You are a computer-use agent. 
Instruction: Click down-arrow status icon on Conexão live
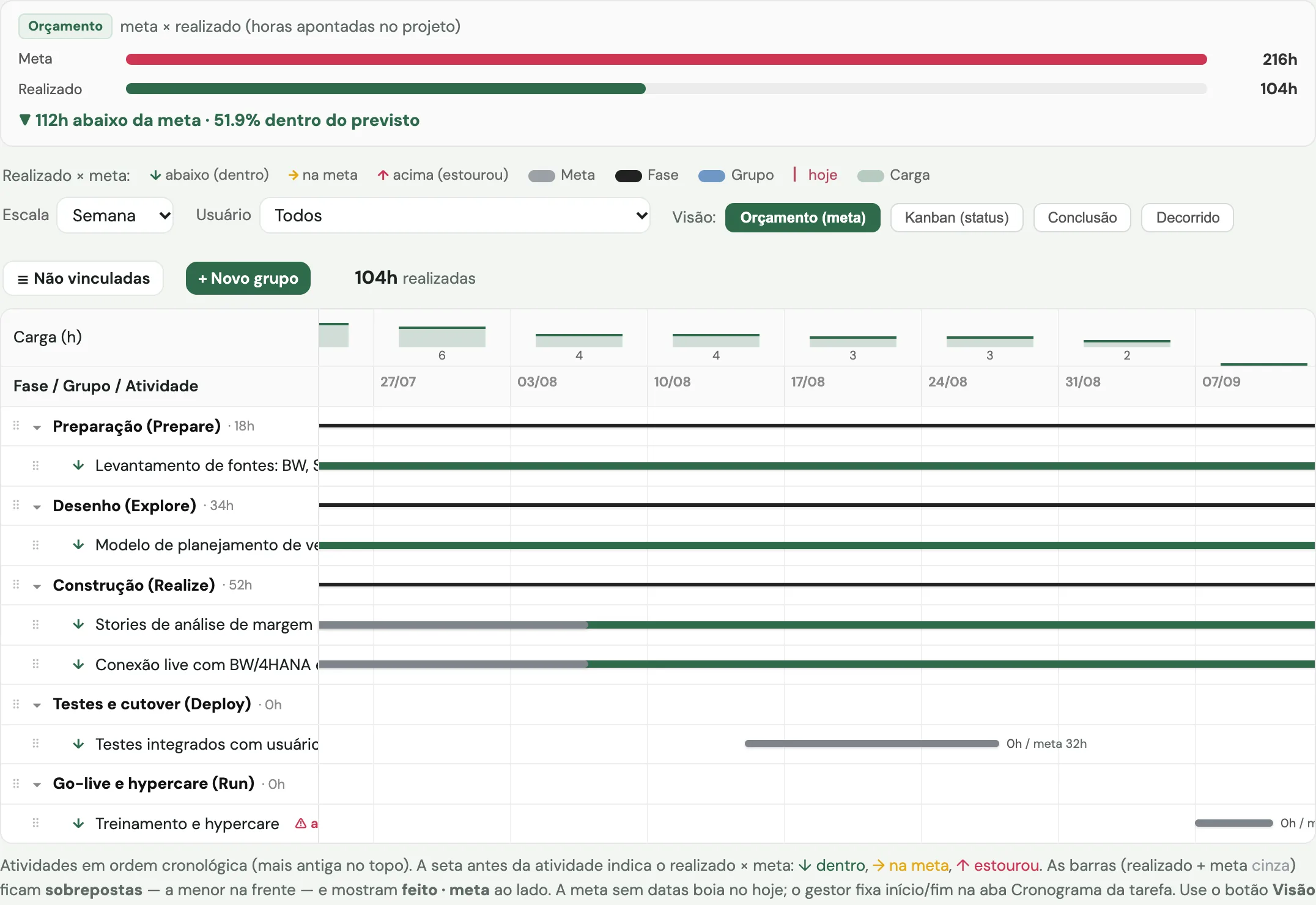point(78,665)
